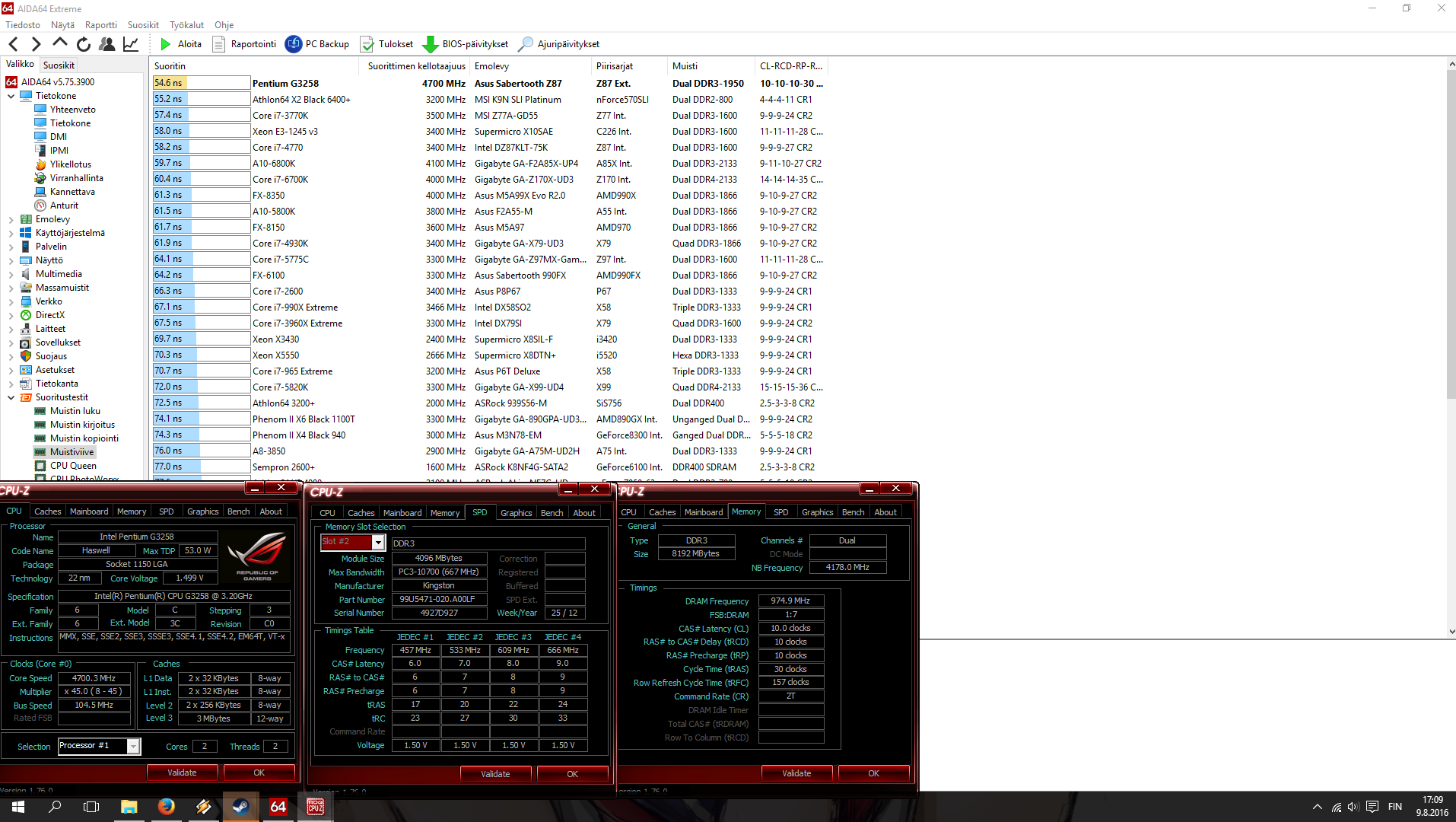
Task: Open Ylikellotus overclock page
Action: pos(71,164)
